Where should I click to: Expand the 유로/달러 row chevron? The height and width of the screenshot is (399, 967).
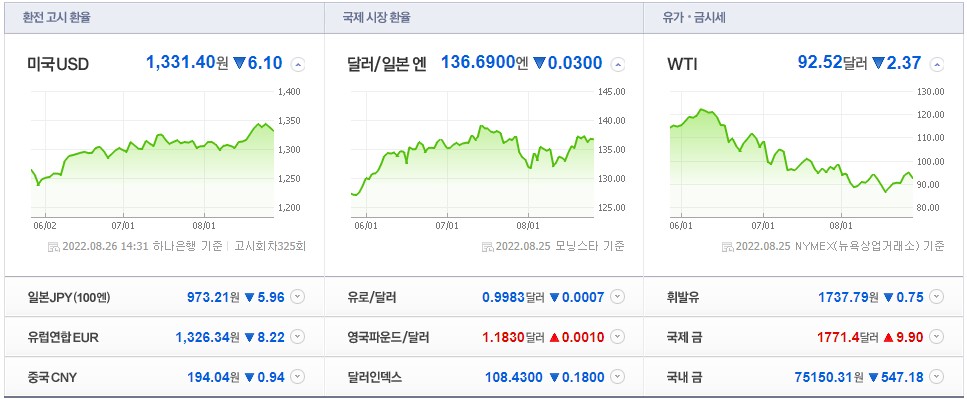coord(617,297)
